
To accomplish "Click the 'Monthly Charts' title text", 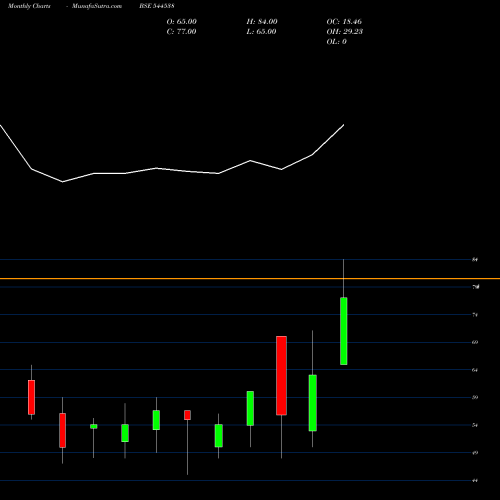I will coord(29,6).
